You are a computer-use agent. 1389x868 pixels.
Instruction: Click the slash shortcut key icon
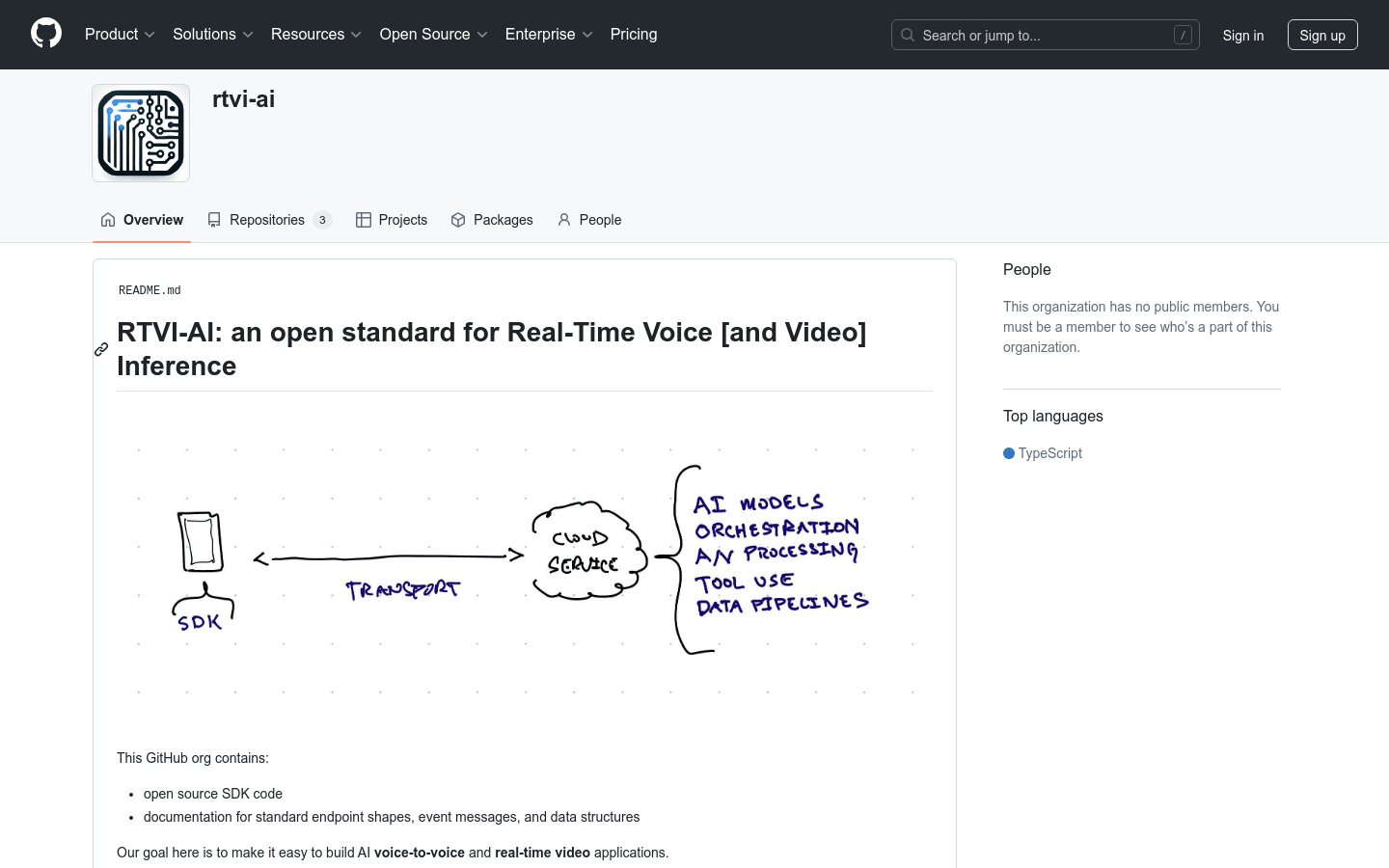coord(1183,35)
